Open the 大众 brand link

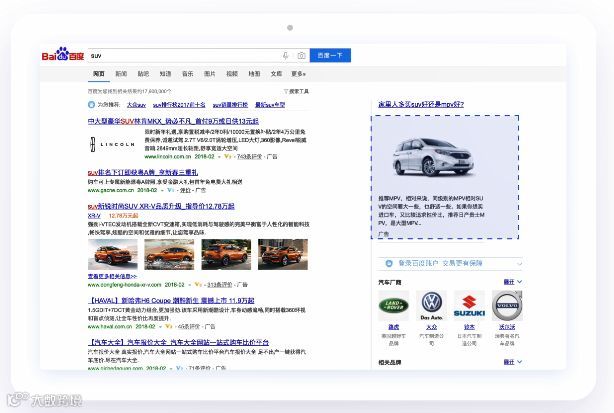pos(432,327)
